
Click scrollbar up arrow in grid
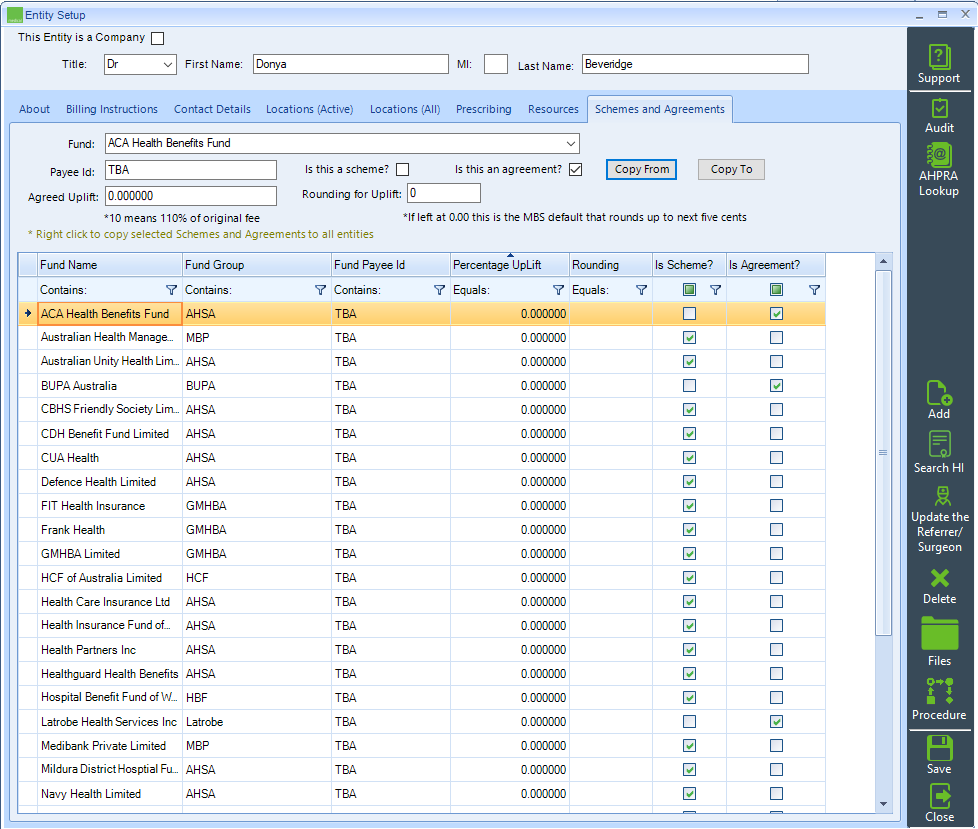coord(883,261)
